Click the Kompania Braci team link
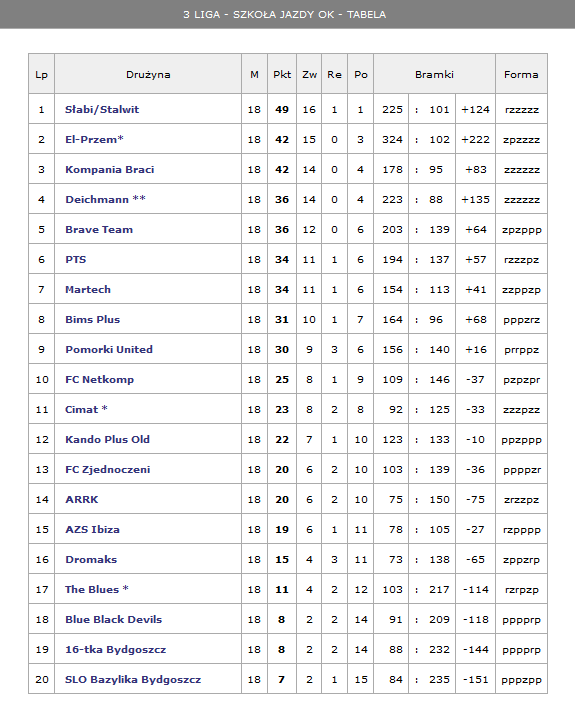Screen dimensions: 575x718 [x=109, y=169]
